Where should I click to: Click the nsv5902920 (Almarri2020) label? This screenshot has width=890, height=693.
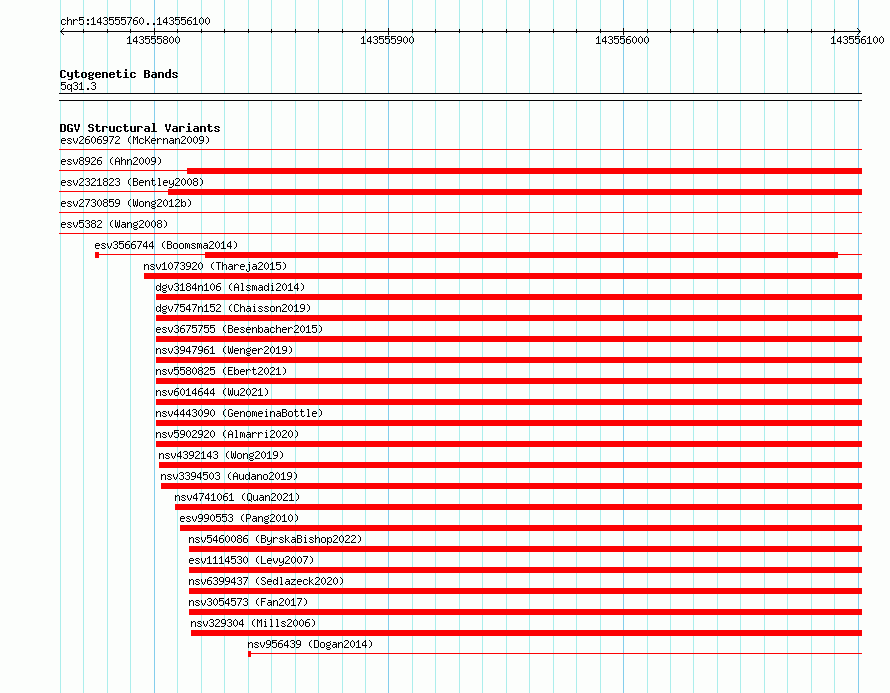coord(227,434)
